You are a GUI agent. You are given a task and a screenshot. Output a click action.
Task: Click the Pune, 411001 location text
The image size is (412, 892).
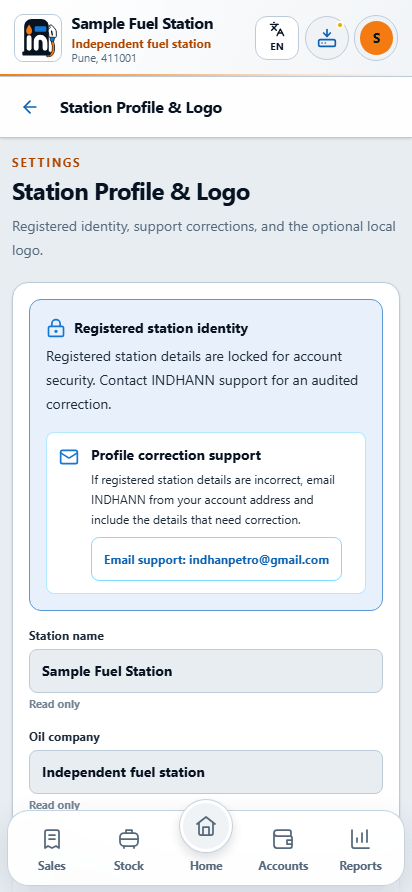(x=104, y=57)
